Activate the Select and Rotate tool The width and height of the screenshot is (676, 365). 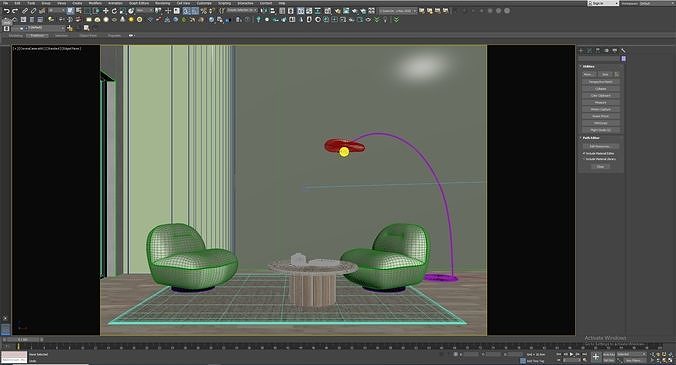pyautogui.click(x=114, y=11)
